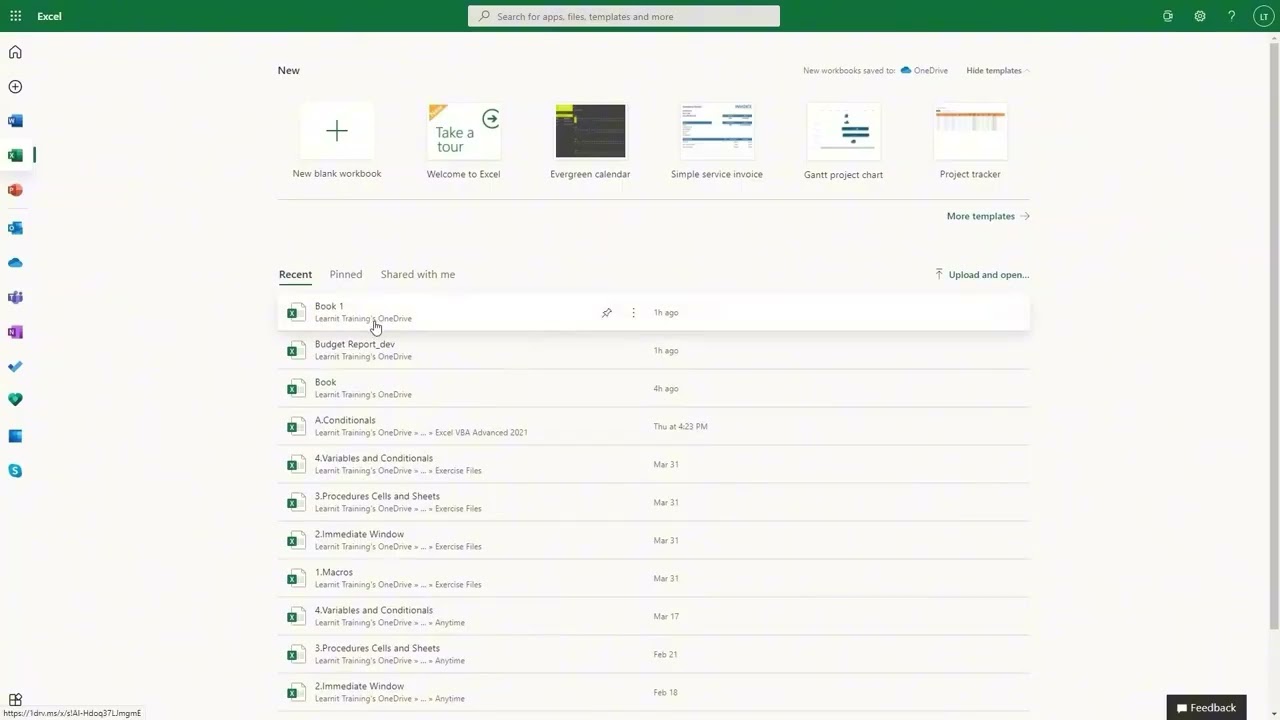
Task: Open Welcome to Excel tour template
Action: 463,141
